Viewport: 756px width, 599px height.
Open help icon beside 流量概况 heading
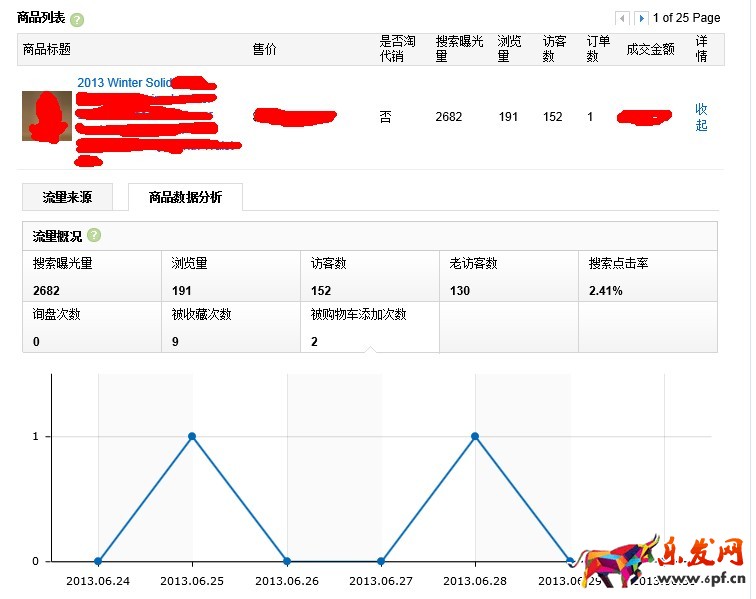[94, 235]
